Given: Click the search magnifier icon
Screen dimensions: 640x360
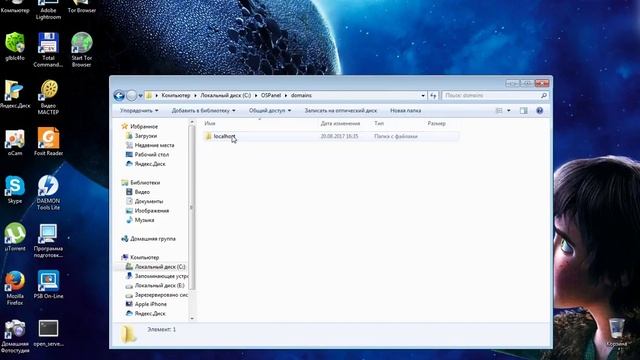Looking at the screenshot, I should pos(544,95).
